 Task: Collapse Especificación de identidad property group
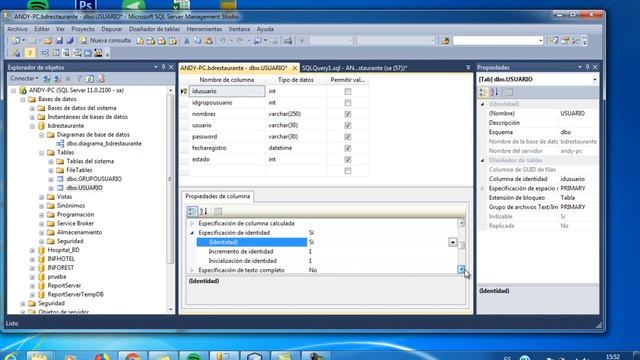tap(192, 233)
